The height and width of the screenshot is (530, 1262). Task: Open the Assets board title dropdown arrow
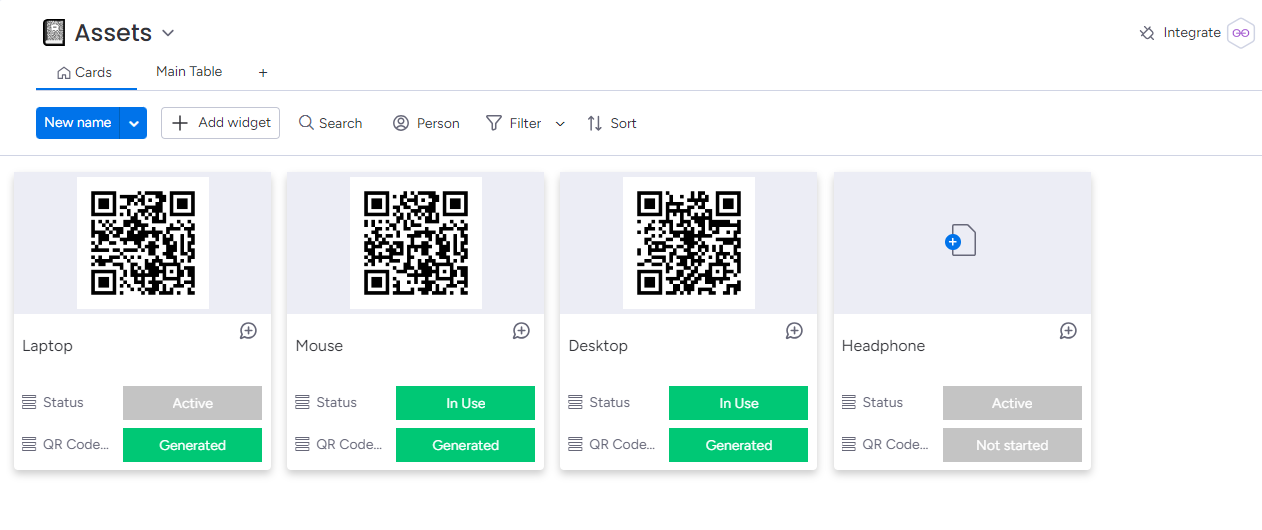(x=168, y=33)
